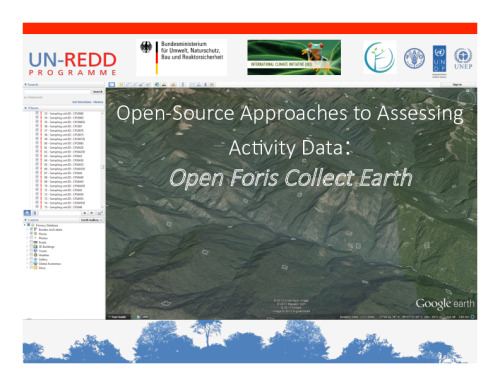Screen dimensions: 500x386
Task: Select the Add Path toolbar icon
Action: click(x=135, y=84)
